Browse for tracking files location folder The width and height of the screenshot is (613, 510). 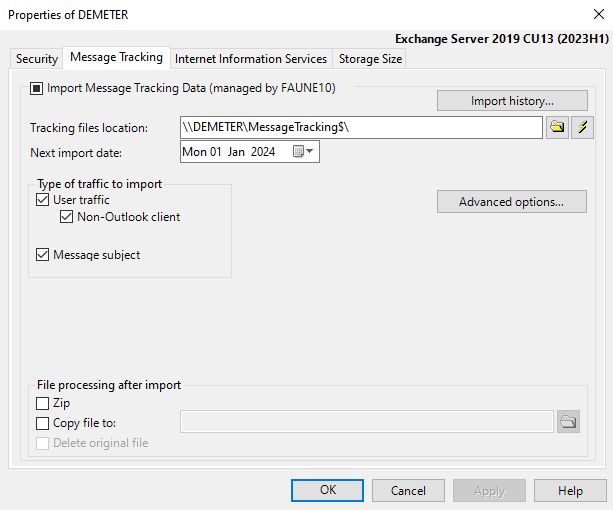[557, 127]
